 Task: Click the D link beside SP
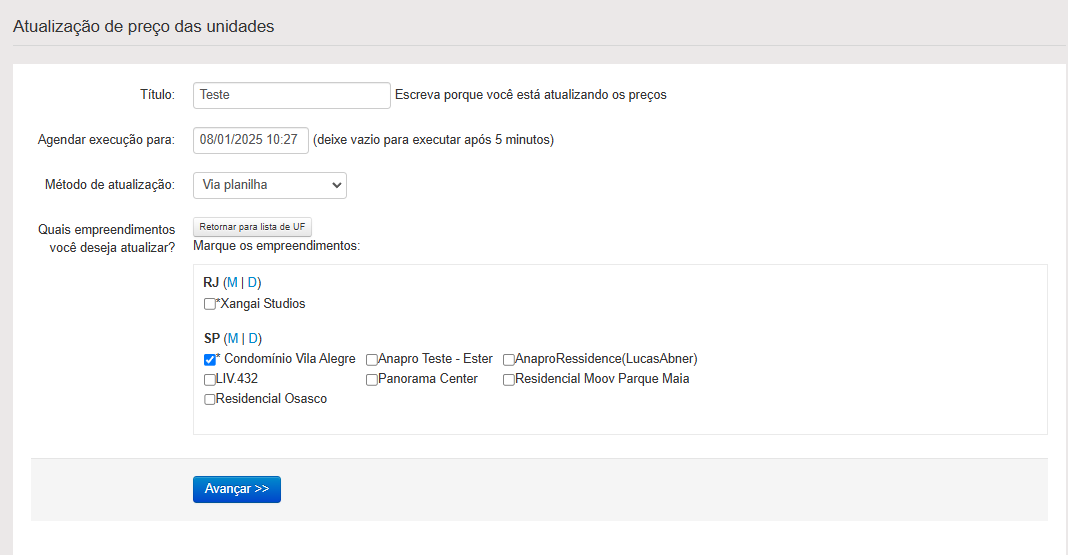pyautogui.click(x=253, y=339)
